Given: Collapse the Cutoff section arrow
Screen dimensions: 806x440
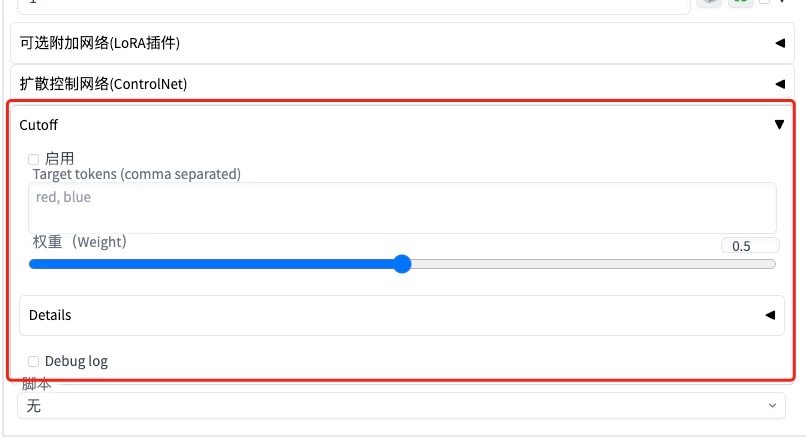Looking at the screenshot, I should [x=779, y=125].
